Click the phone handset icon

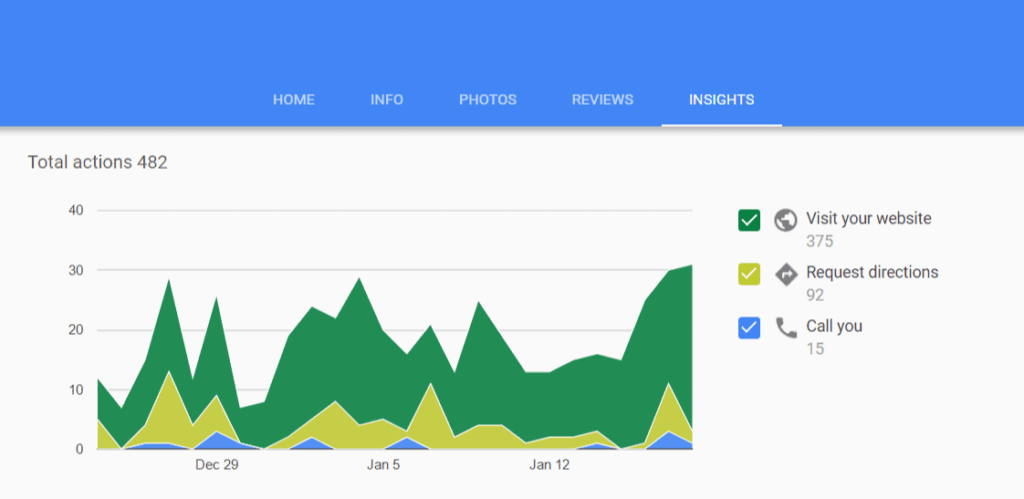pos(786,327)
